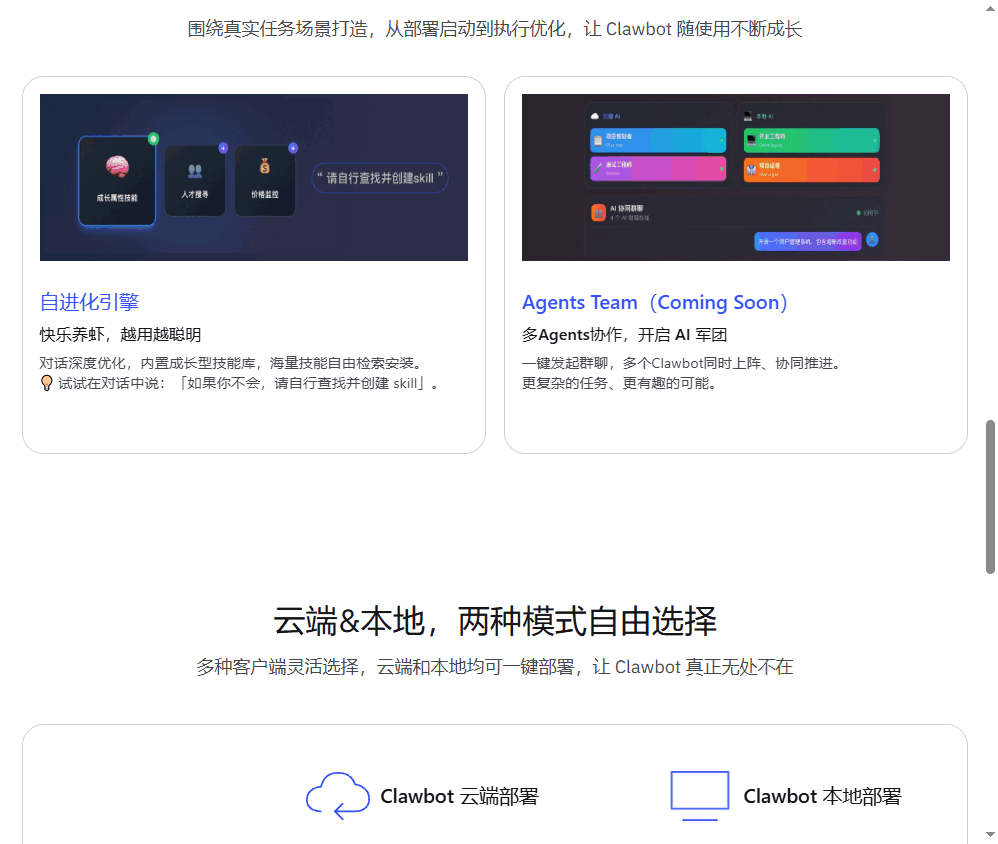Viewport: 998px width, 844px height.
Task: Click the monitor icon for 本地部署
Action: click(699, 796)
